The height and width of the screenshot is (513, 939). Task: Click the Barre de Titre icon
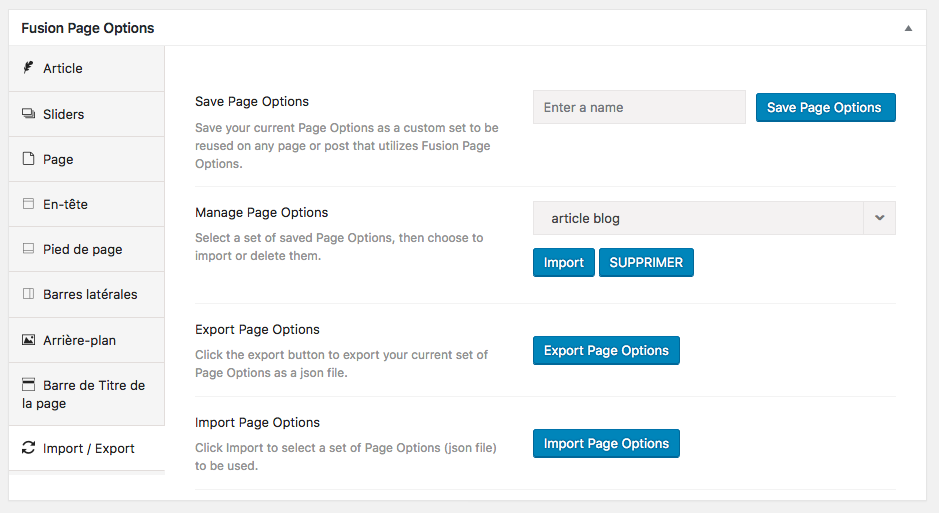pyautogui.click(x=28, y=385)
